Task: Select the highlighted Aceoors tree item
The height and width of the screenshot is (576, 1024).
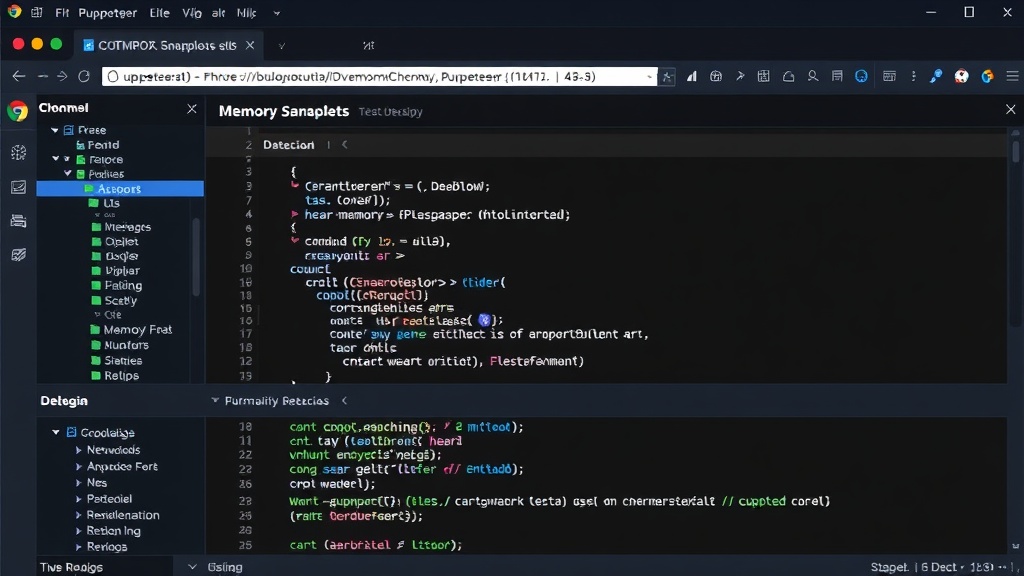Action: (120, 189)
